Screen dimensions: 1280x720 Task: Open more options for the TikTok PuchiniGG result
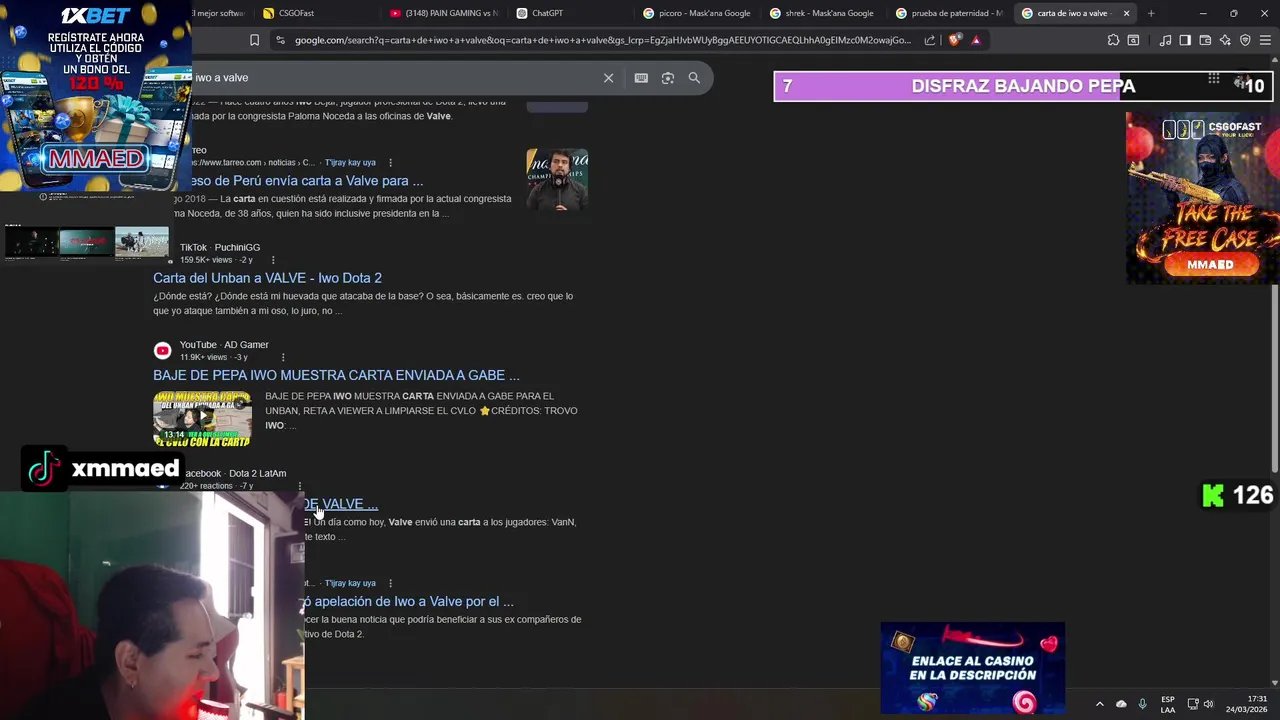(x=272, y=260)
